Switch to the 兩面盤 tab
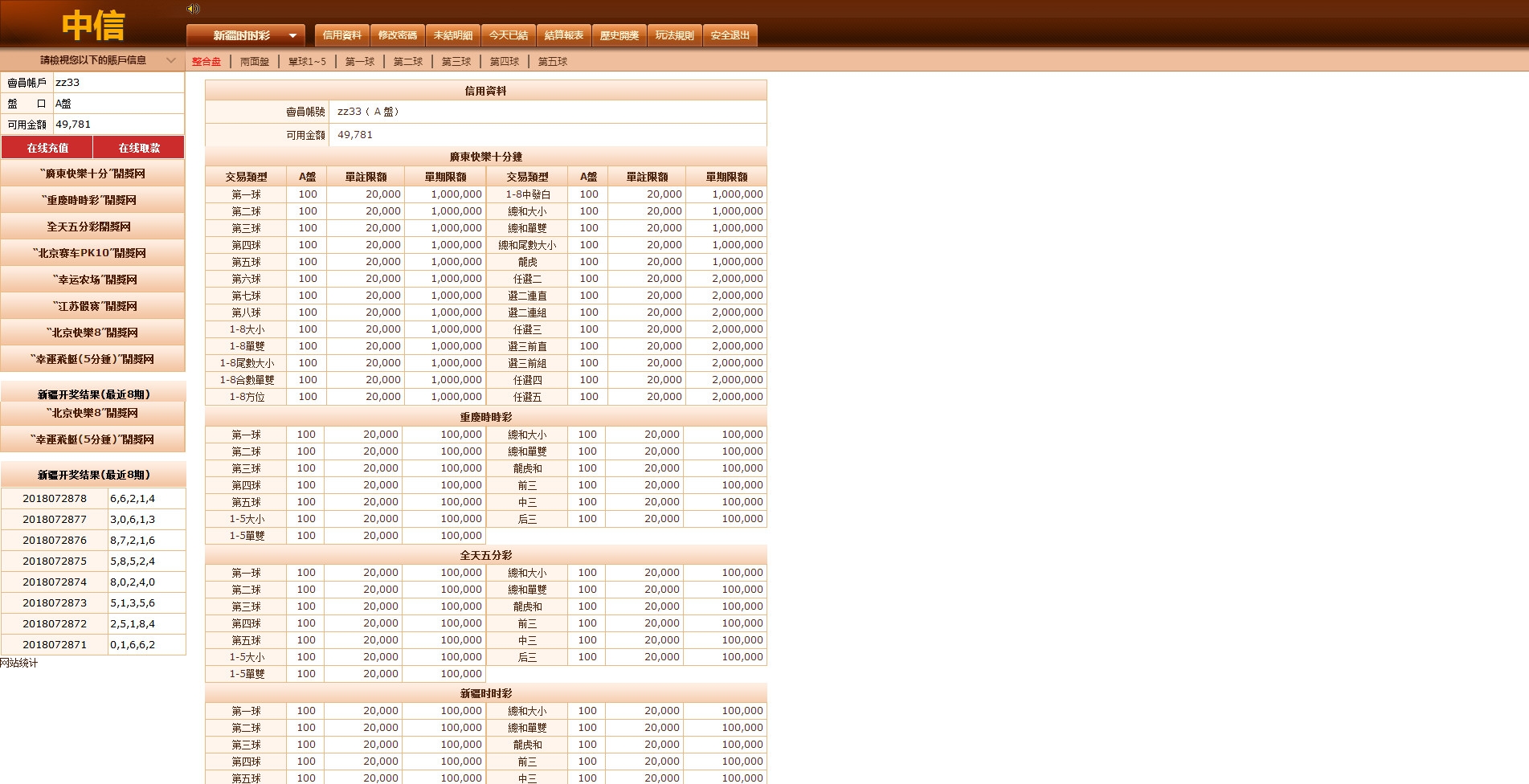 tap(255, 62)
